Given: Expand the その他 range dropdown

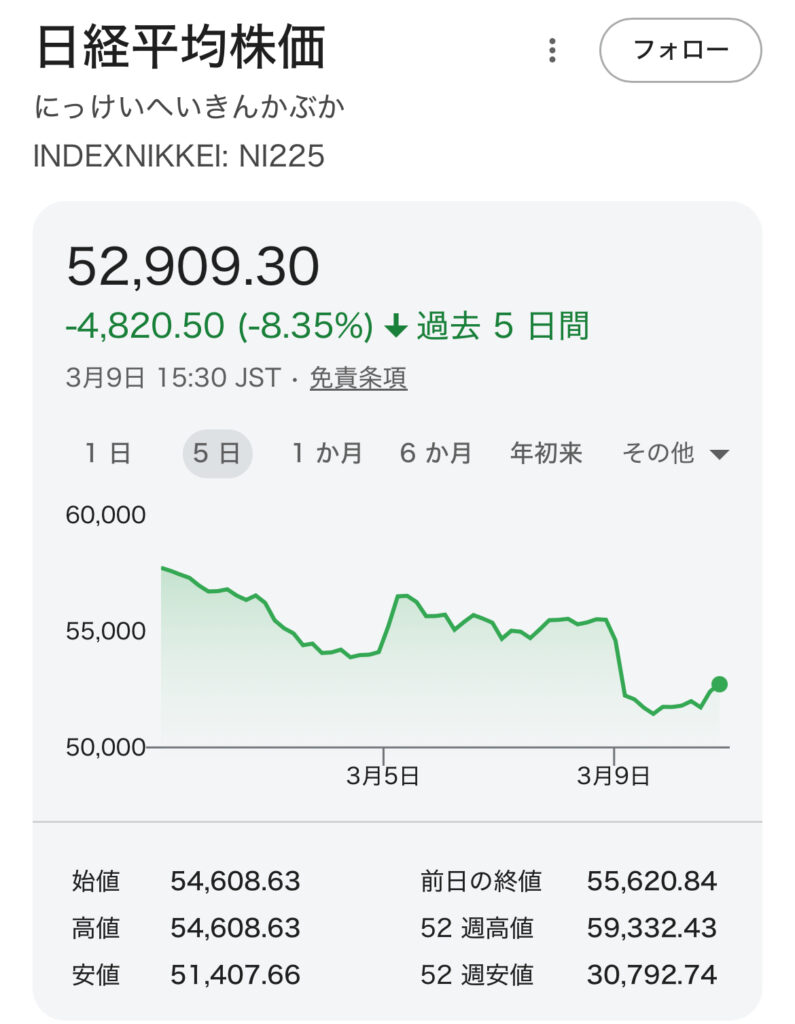Looking at the screenshot, I should click(675, 453).
